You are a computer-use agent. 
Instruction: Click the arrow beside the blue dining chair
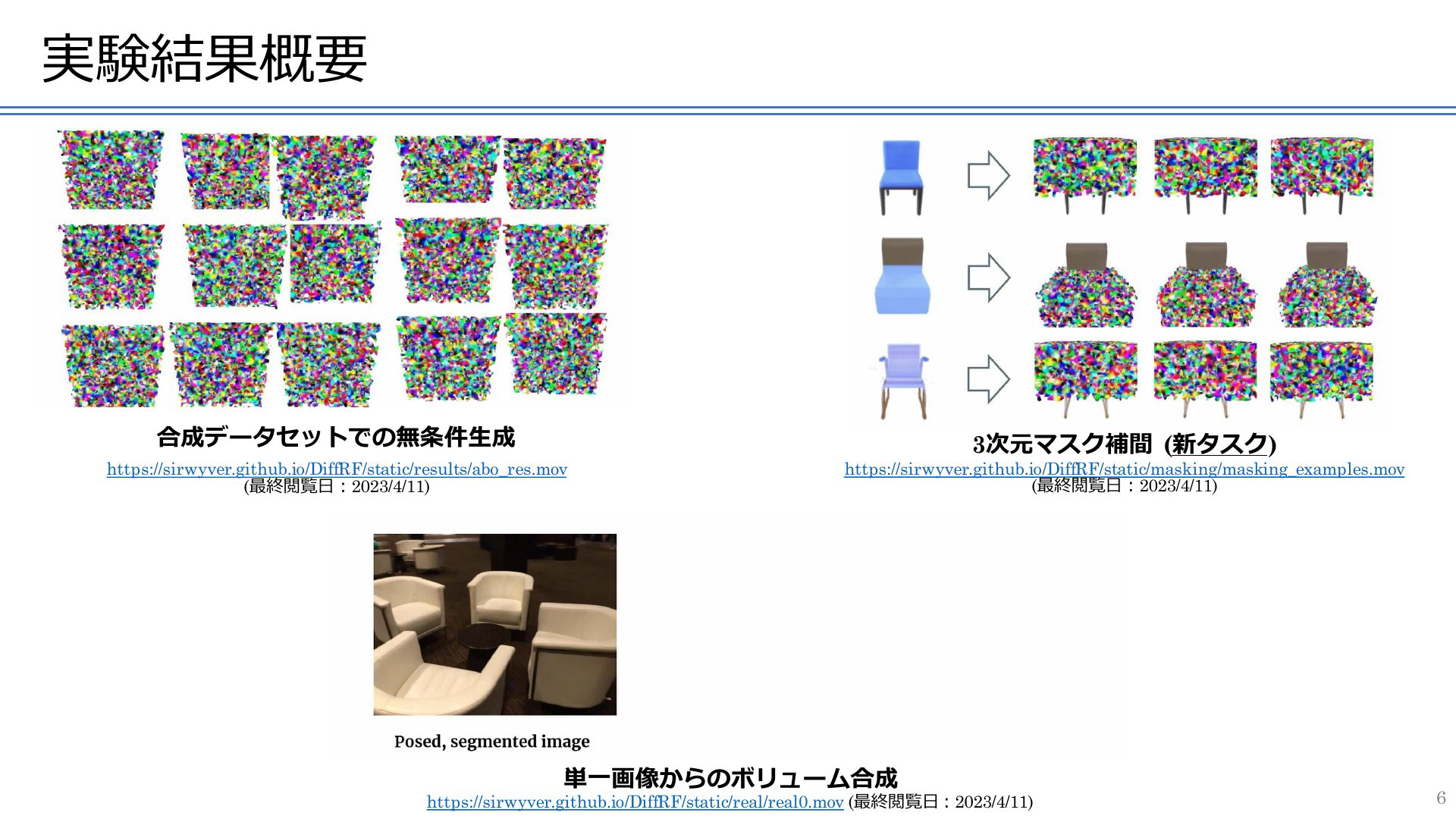tap(989, 177)
